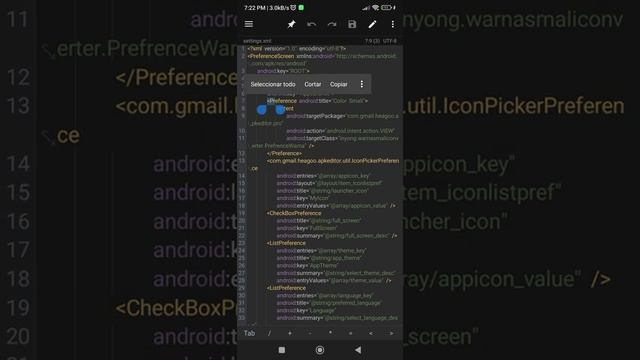Image resolution: width=640 pixels, height=360 pixels.
Task: Save the file with floppy icon
Action: point(352,24)
